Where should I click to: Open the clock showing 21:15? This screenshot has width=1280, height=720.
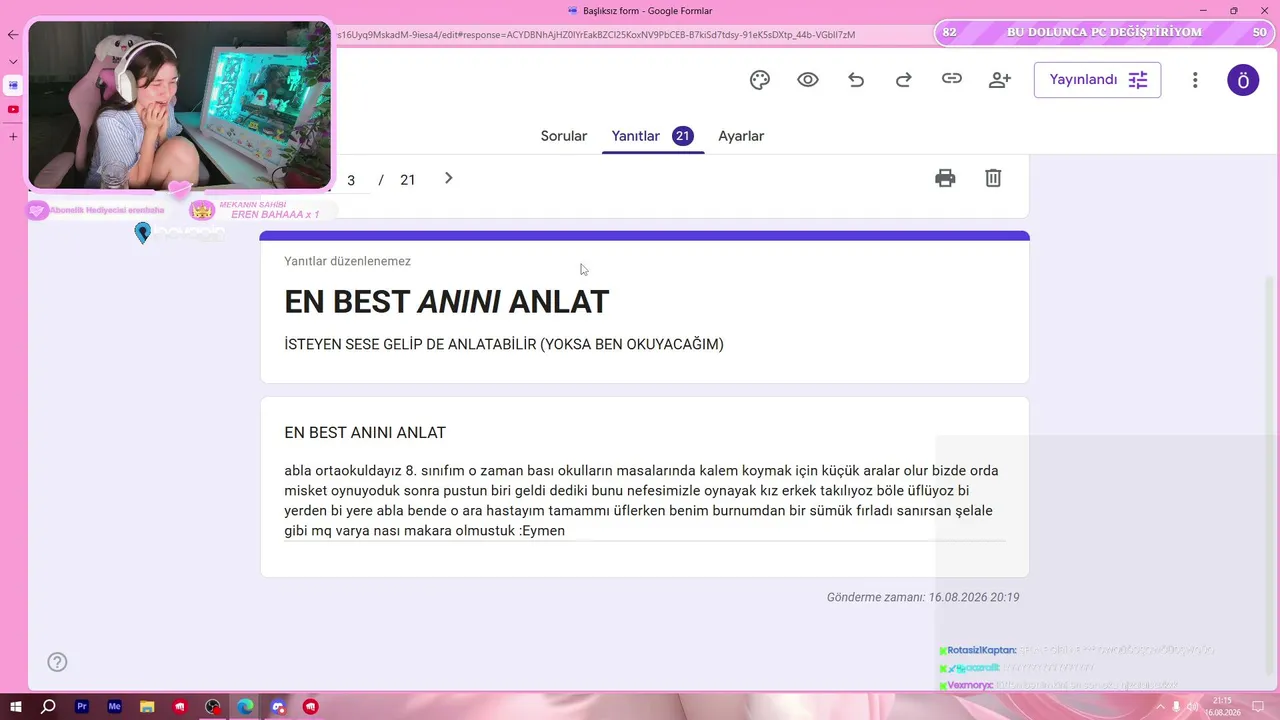tap(1222, 707)
